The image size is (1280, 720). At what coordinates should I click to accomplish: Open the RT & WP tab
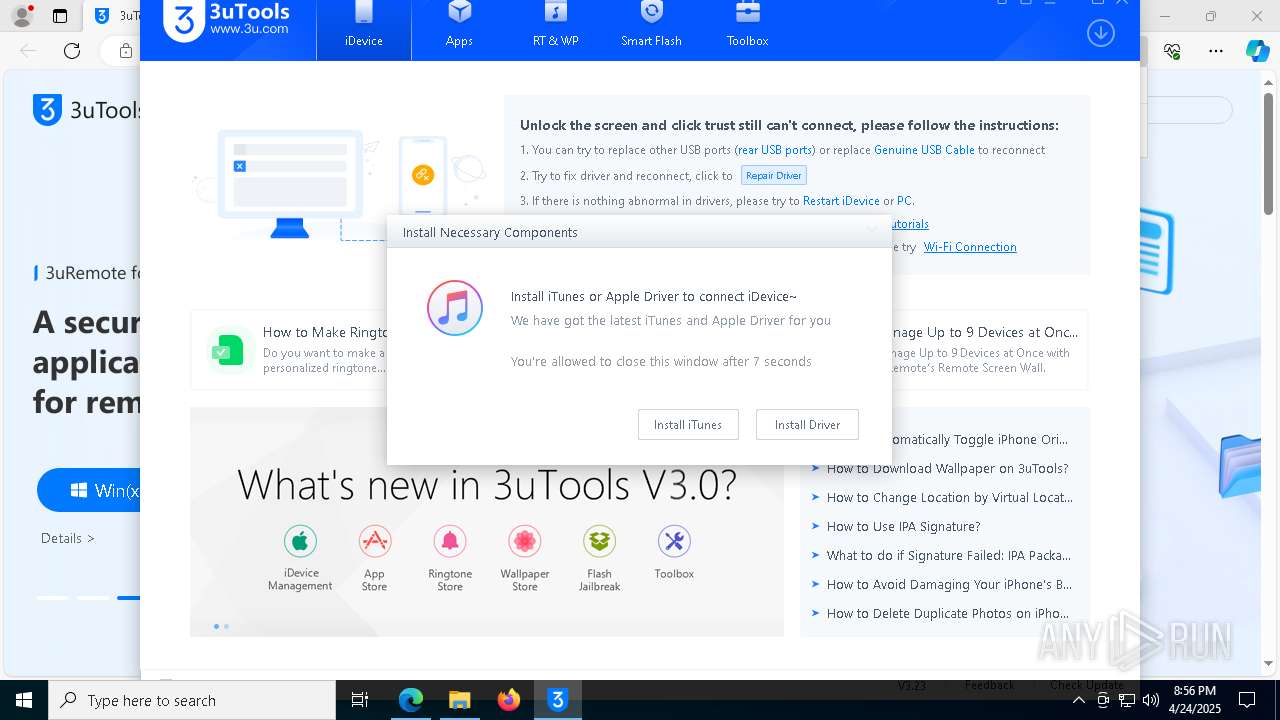pyautogui.click(x=555, y=28)
